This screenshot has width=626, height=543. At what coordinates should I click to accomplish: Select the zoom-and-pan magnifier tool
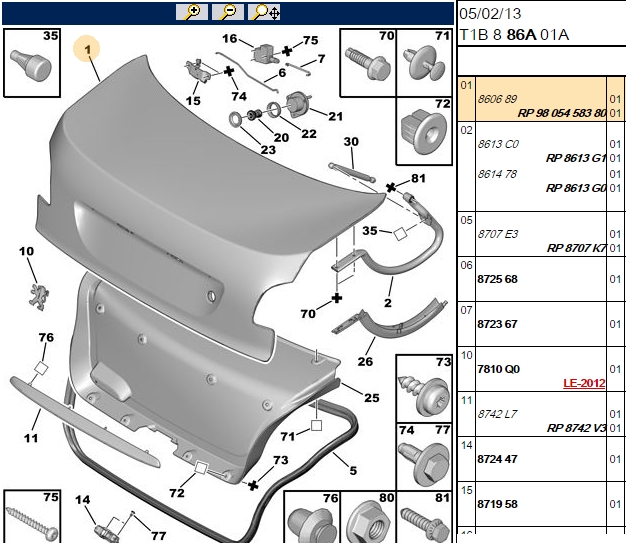[264, 12]
